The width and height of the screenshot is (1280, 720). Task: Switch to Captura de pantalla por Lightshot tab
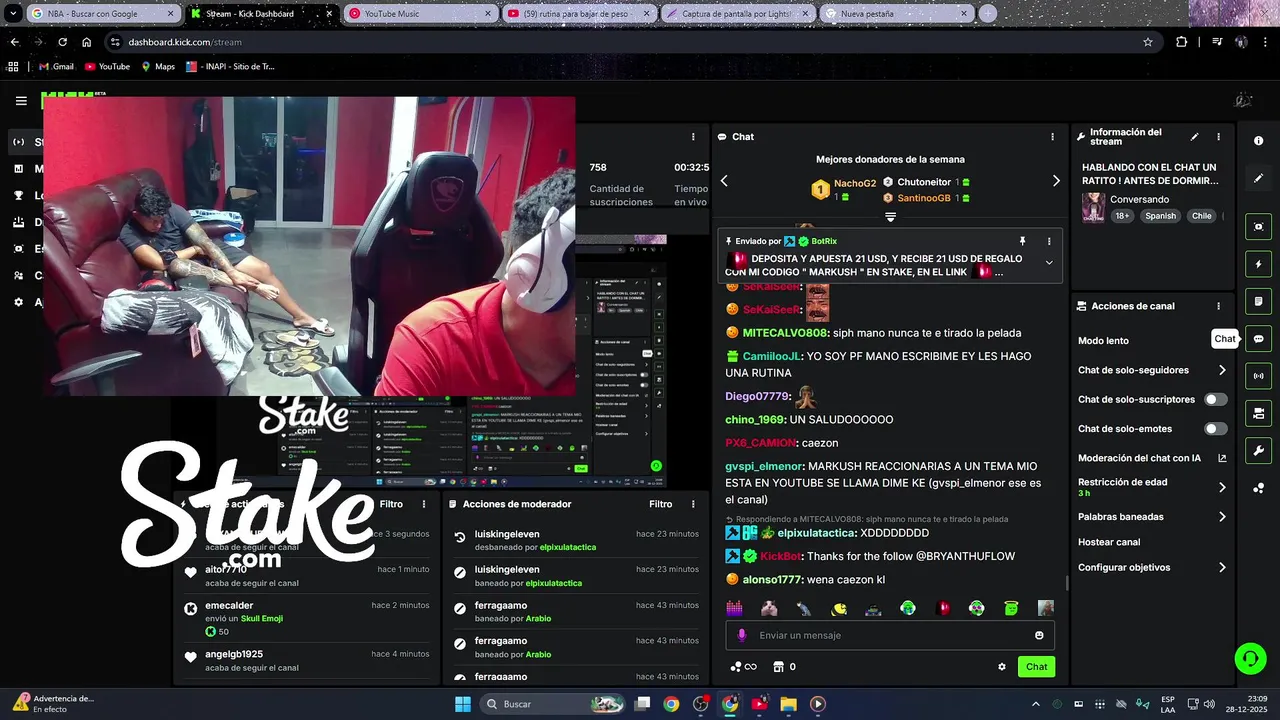738,13
